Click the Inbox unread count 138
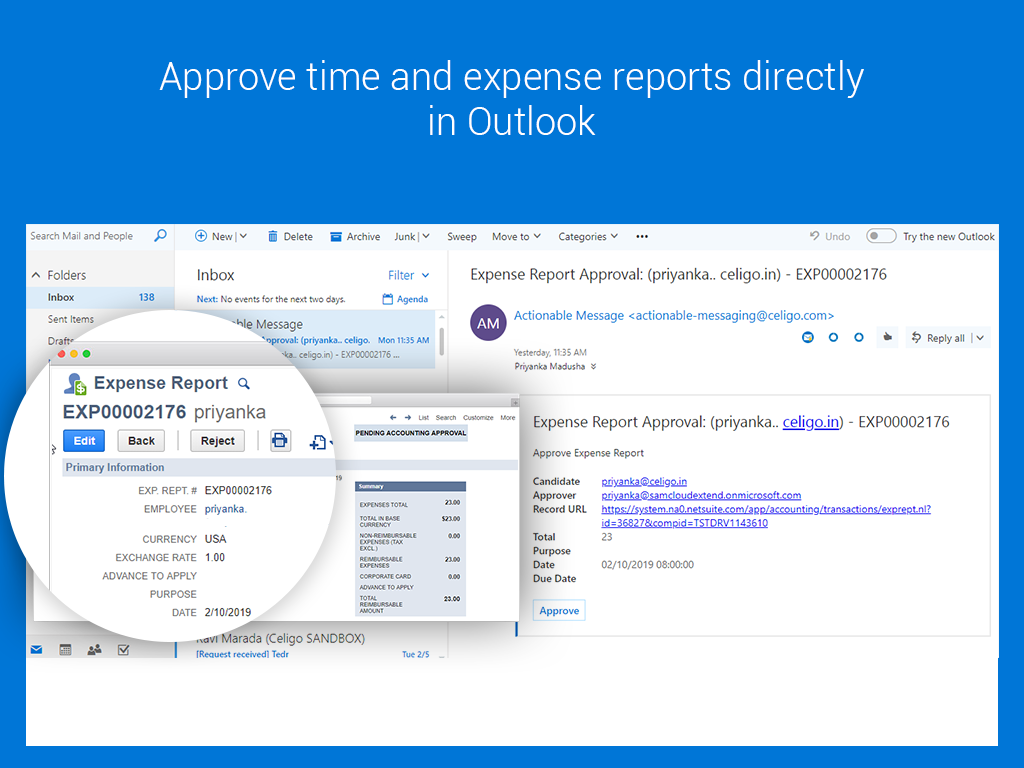Viewport: 1024px width, 768px height. pyautogui.click(x=146, y=297)
